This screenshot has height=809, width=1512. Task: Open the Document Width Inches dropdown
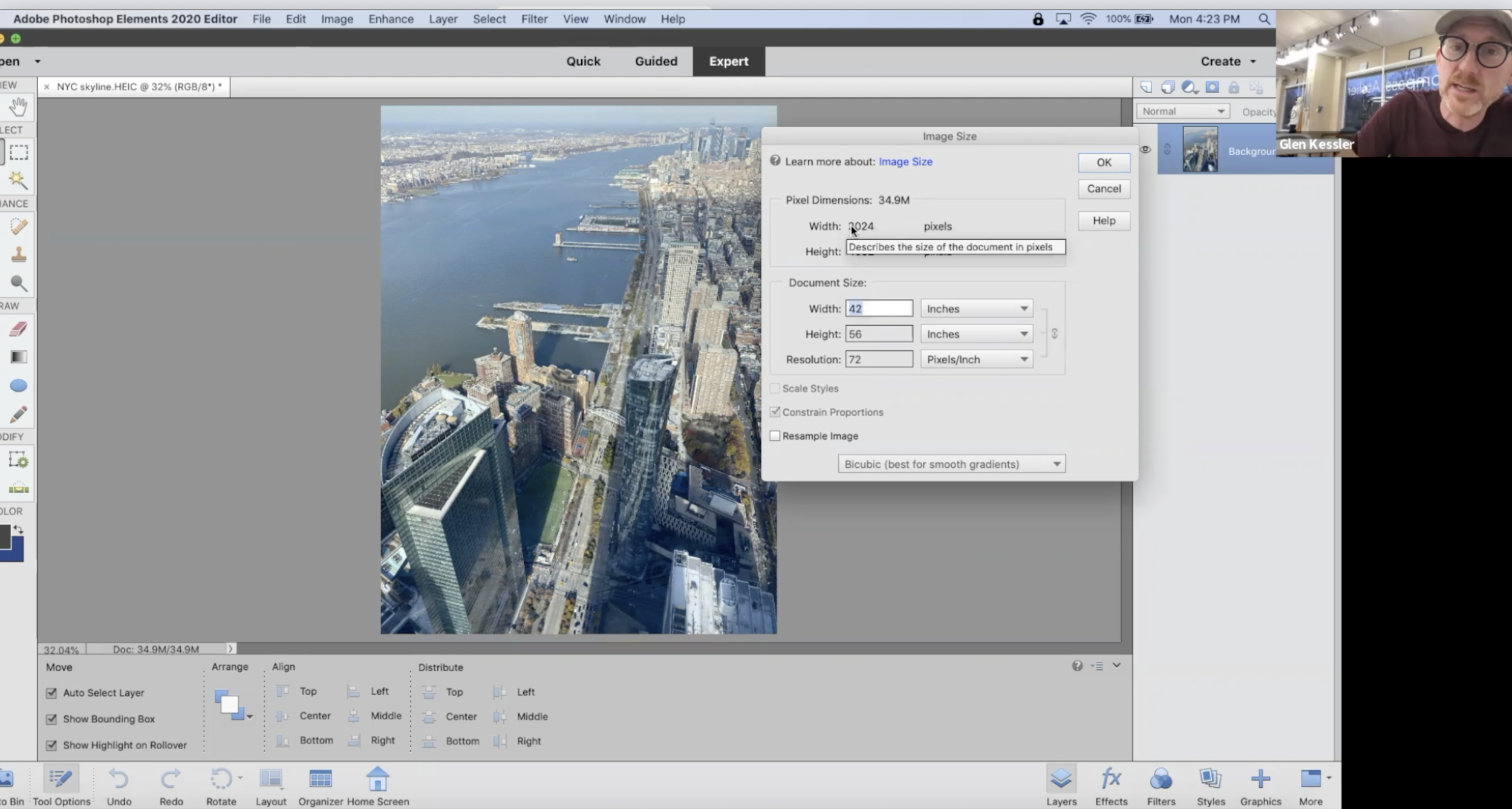[x=976, y=309]
